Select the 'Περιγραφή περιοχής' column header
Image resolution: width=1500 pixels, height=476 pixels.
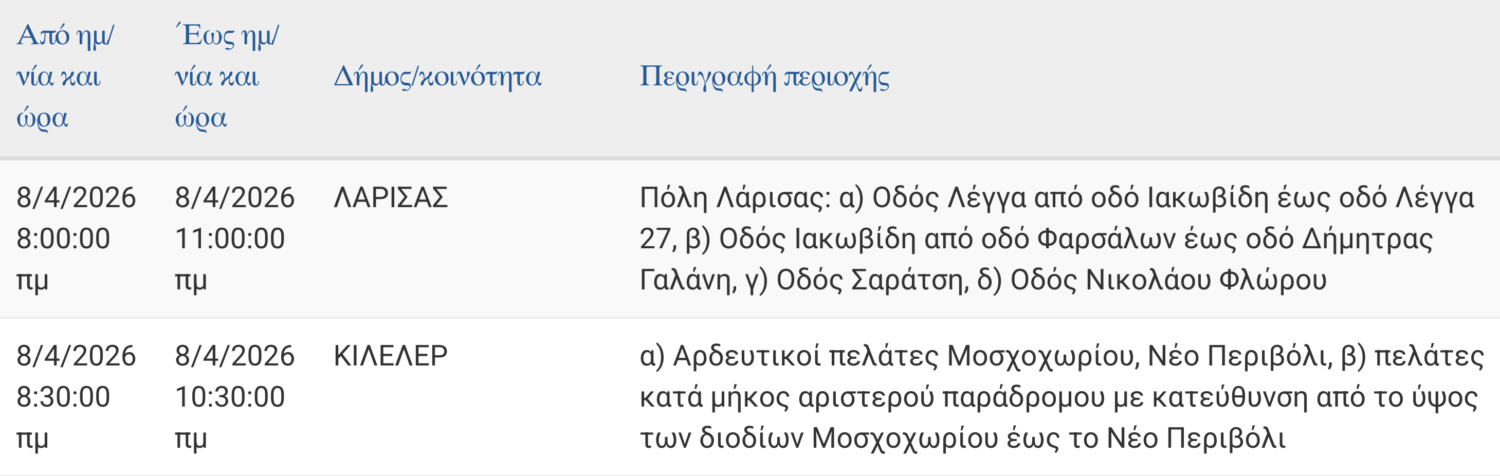point(765,77)
